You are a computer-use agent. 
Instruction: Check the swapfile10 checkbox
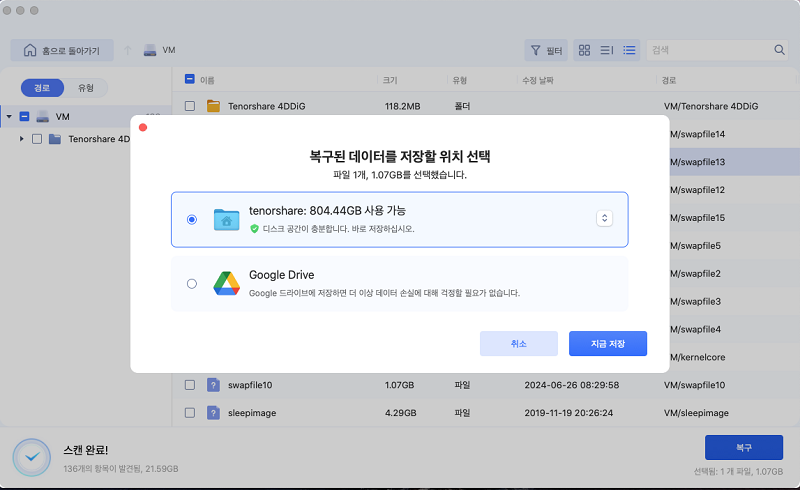[190, 384]
